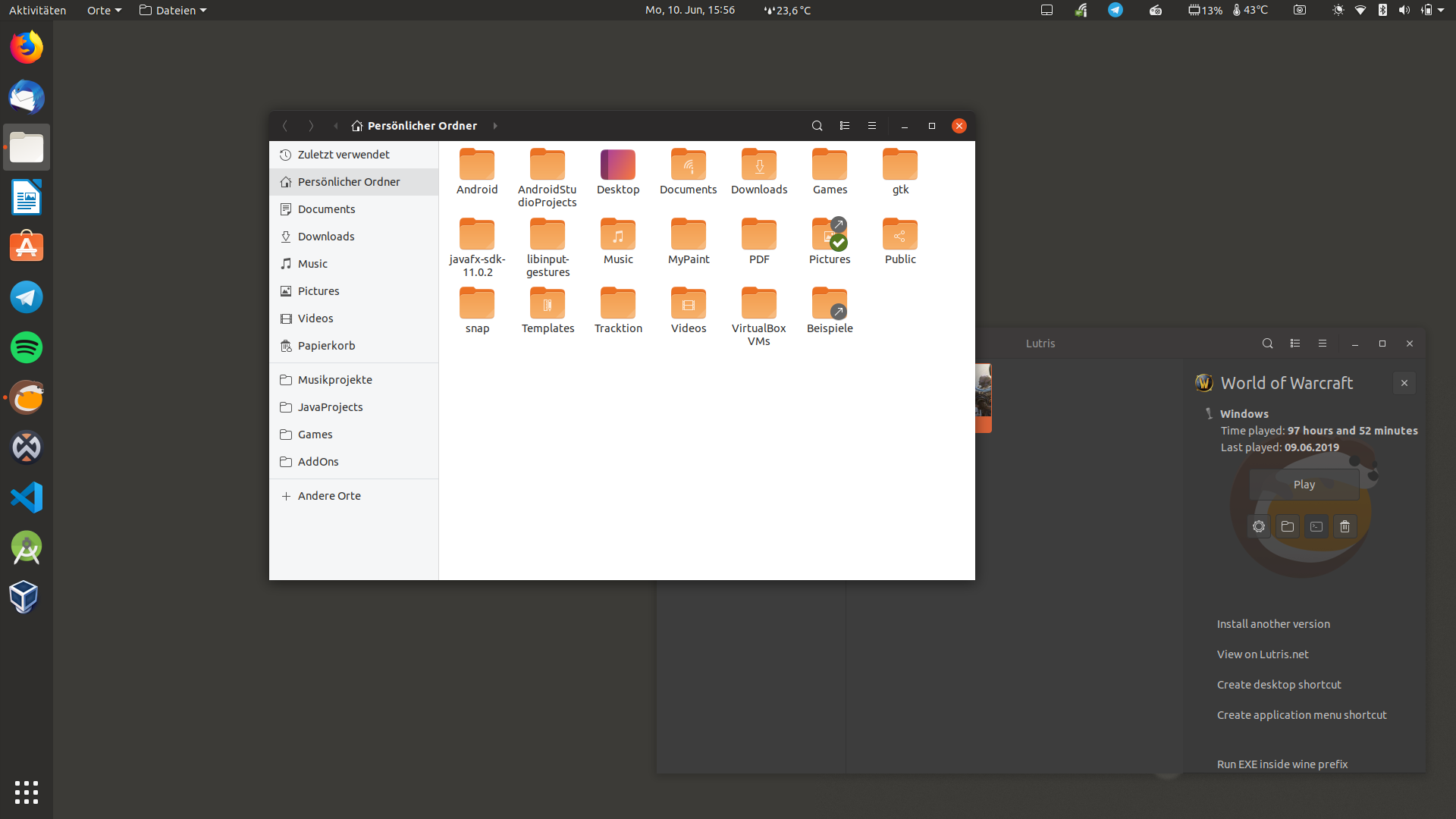The width and height of the screenshot is (1456, 819).
Task: Click the Lutris configure gear icon
Action: click(x=1259, y=526)
